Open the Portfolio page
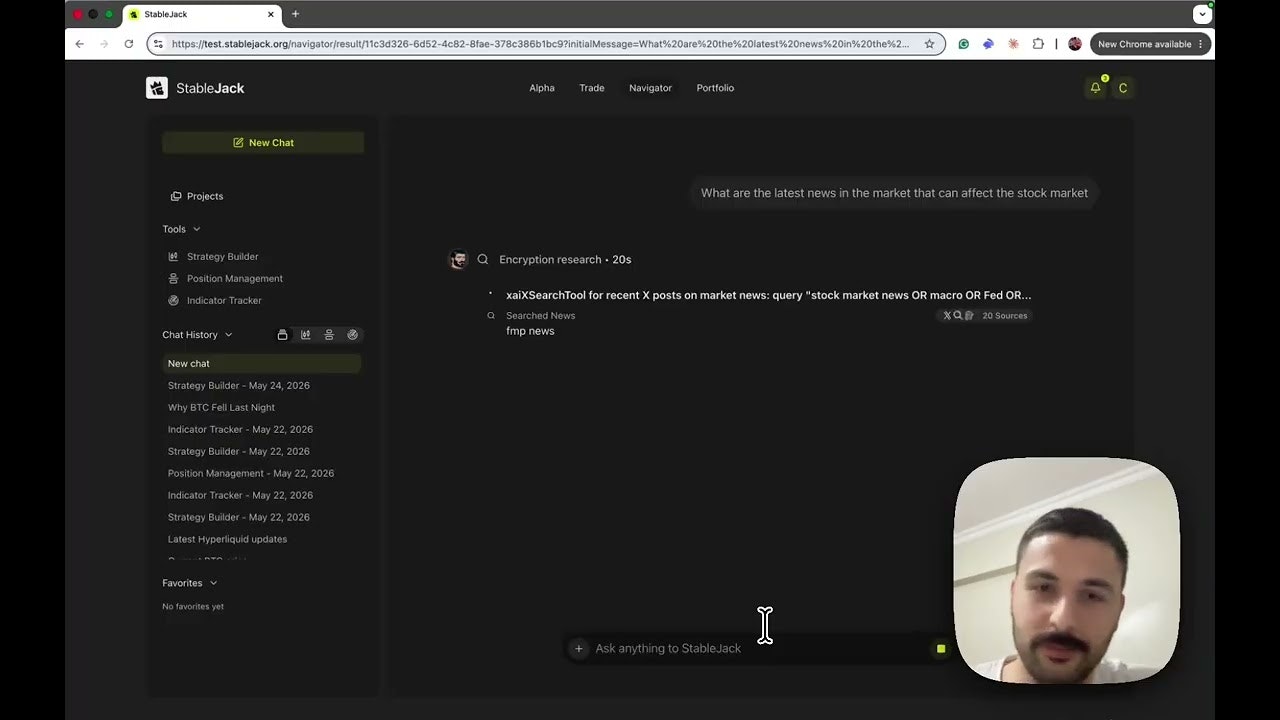The image size is (1280, 720). pos(715,88)
